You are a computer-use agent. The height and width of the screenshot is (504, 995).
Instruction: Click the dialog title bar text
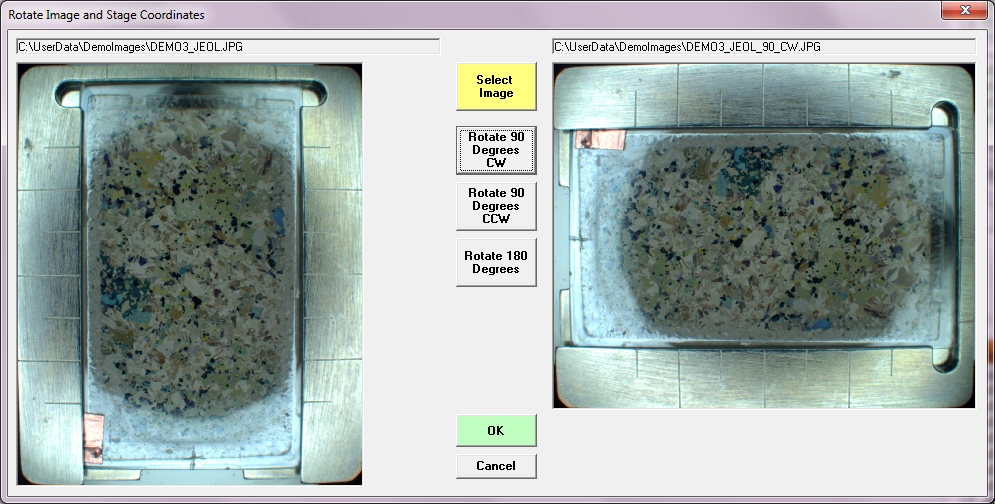pyautogui.click(x=106, y=15)
